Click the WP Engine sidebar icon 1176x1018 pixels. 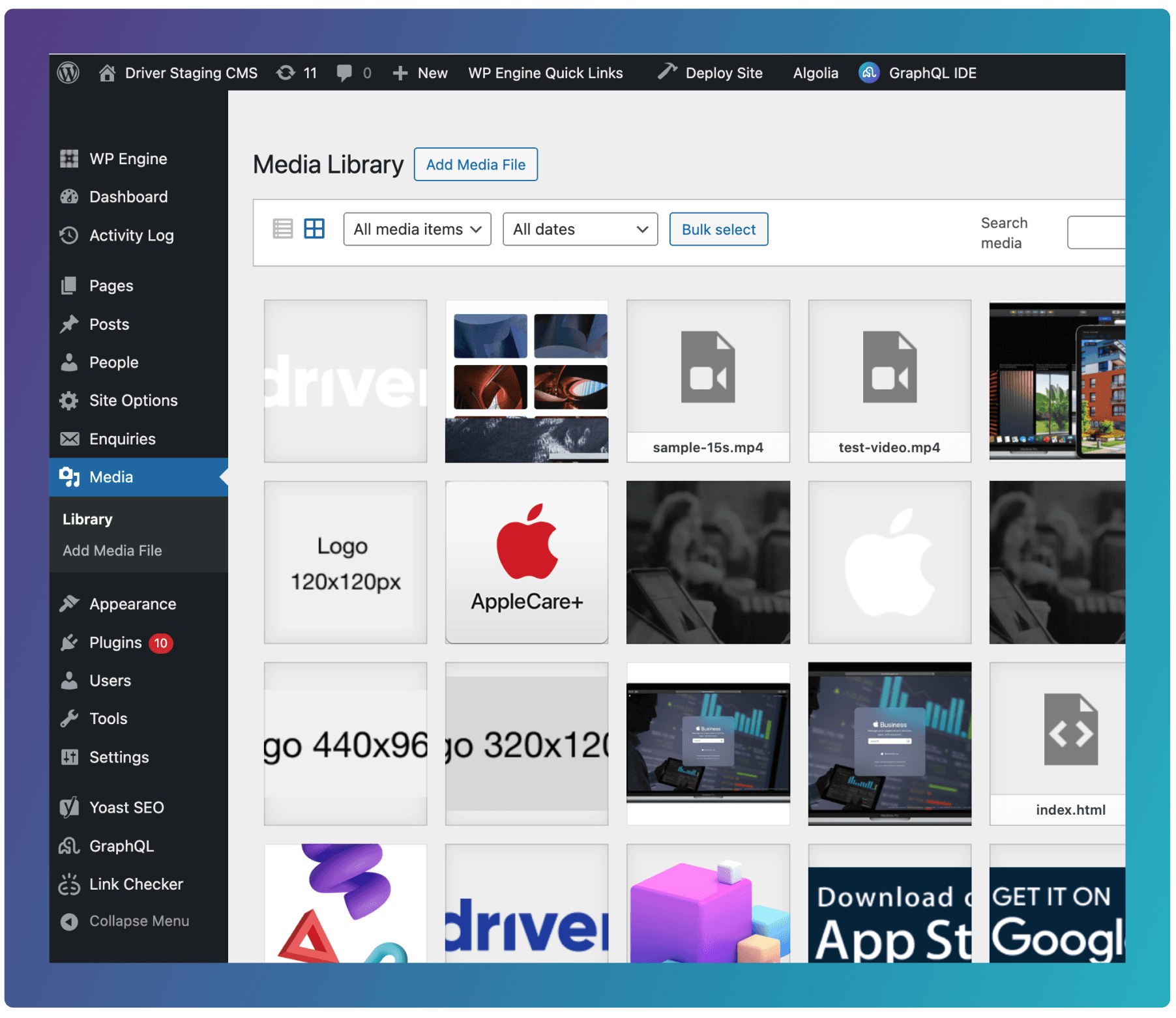[x=69, y=158]
